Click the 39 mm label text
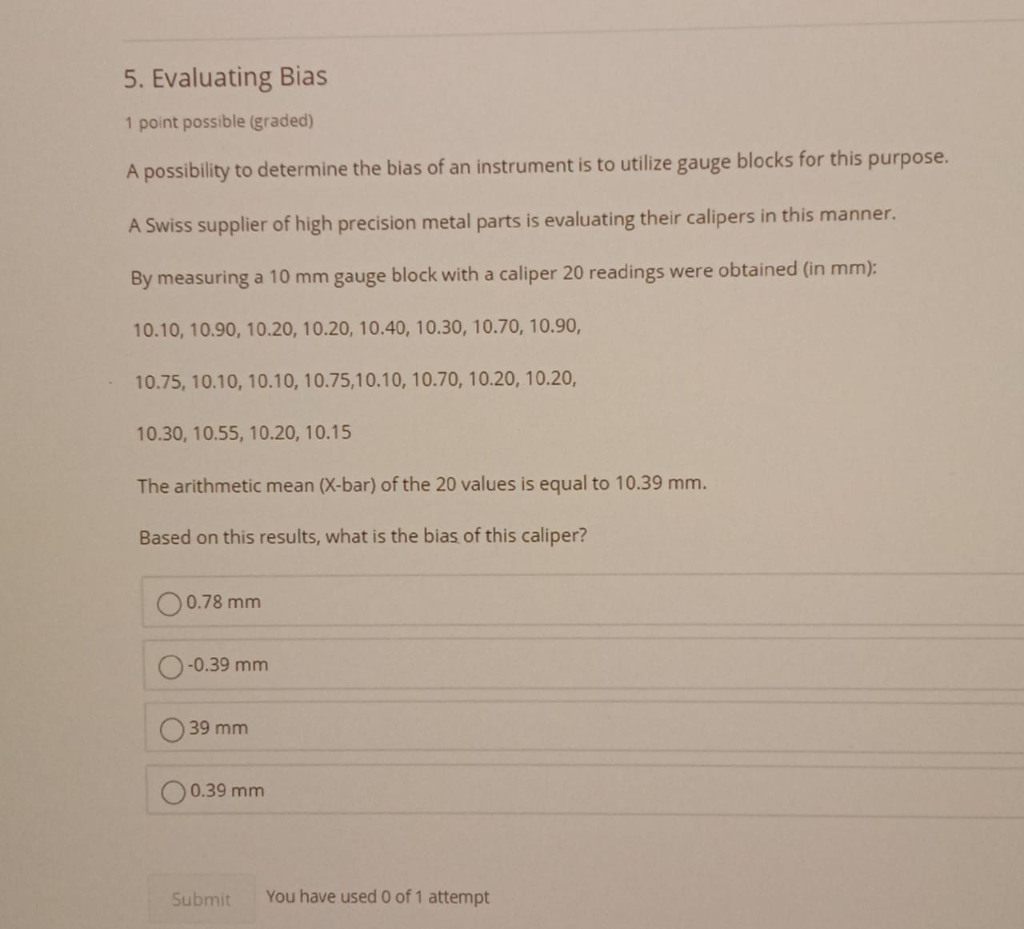The width and height of the screenshot is (1024, 929). pyautogui.click(x=219, y=728)
